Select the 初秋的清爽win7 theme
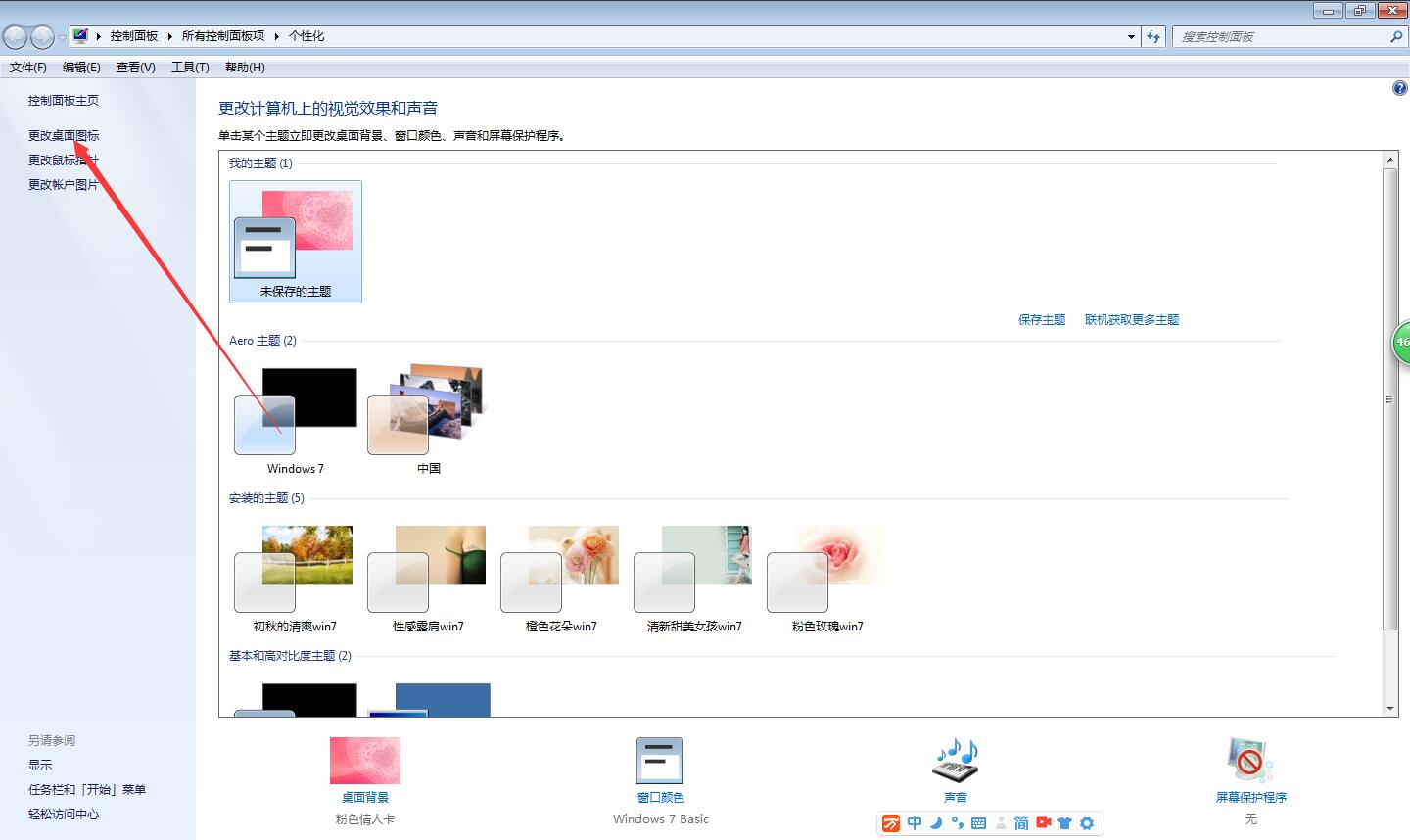The image size is (1410, 840). coord(295,578)
